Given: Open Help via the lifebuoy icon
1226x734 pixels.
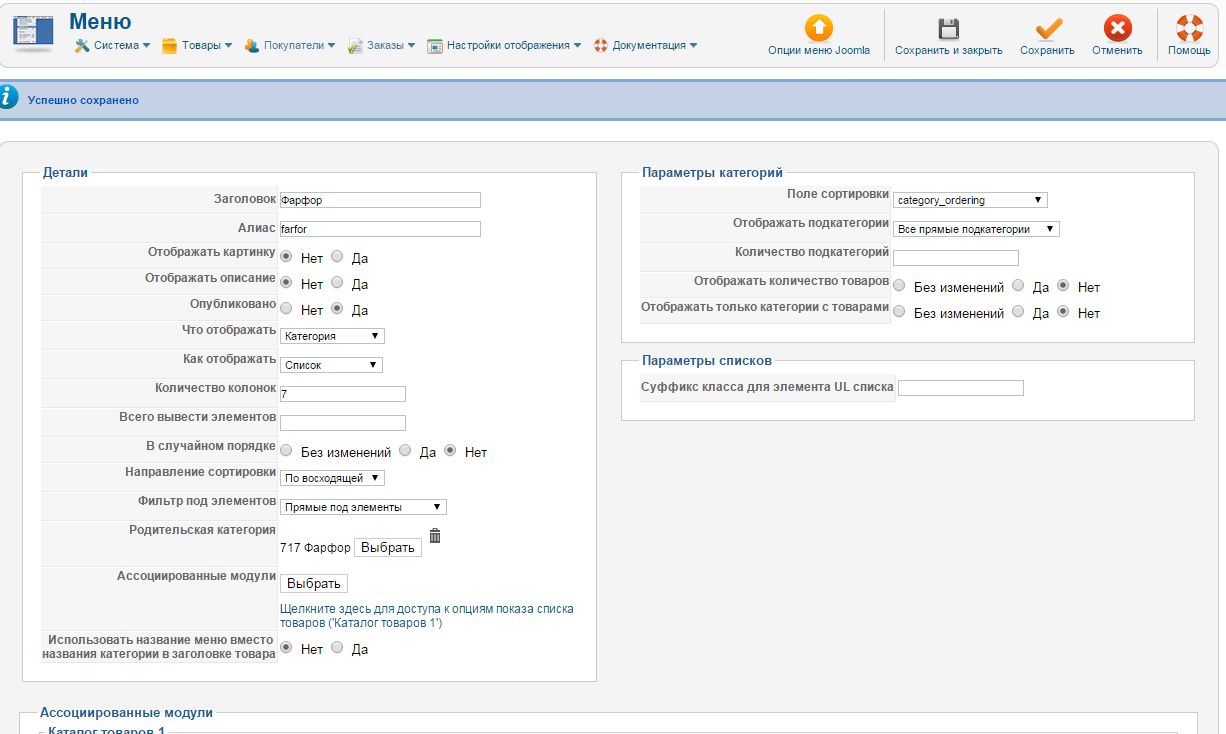Looking at the screenshot, I should (x=1189, y=28).
